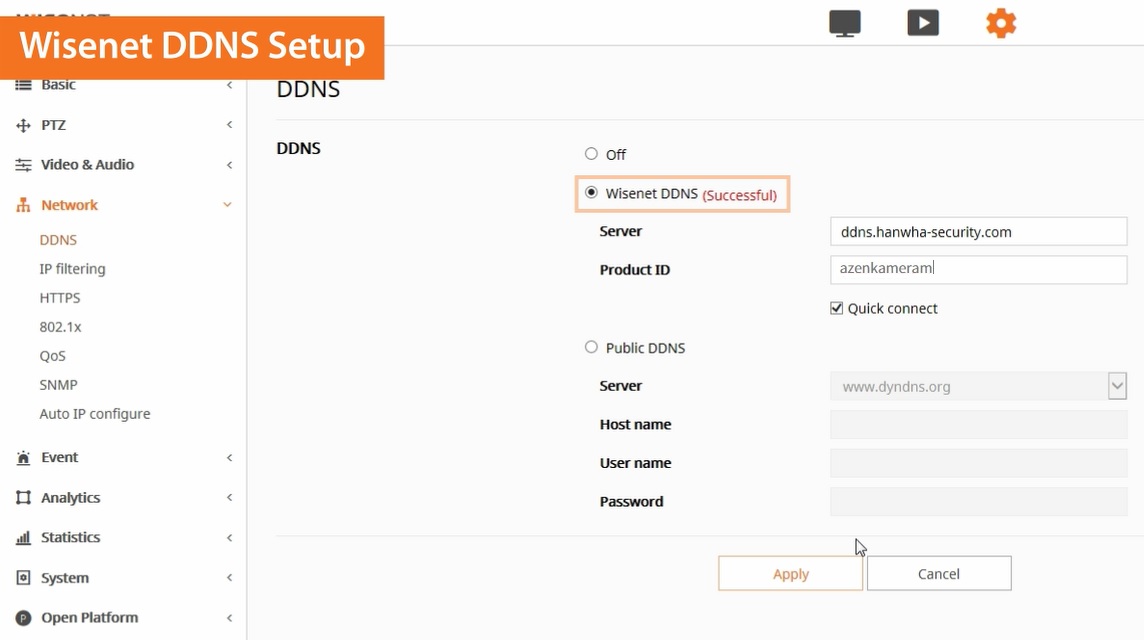The width and height of the screenshot is (1144, 640).
Task: Expand the Analytics menu chevron
Action: 229,498
